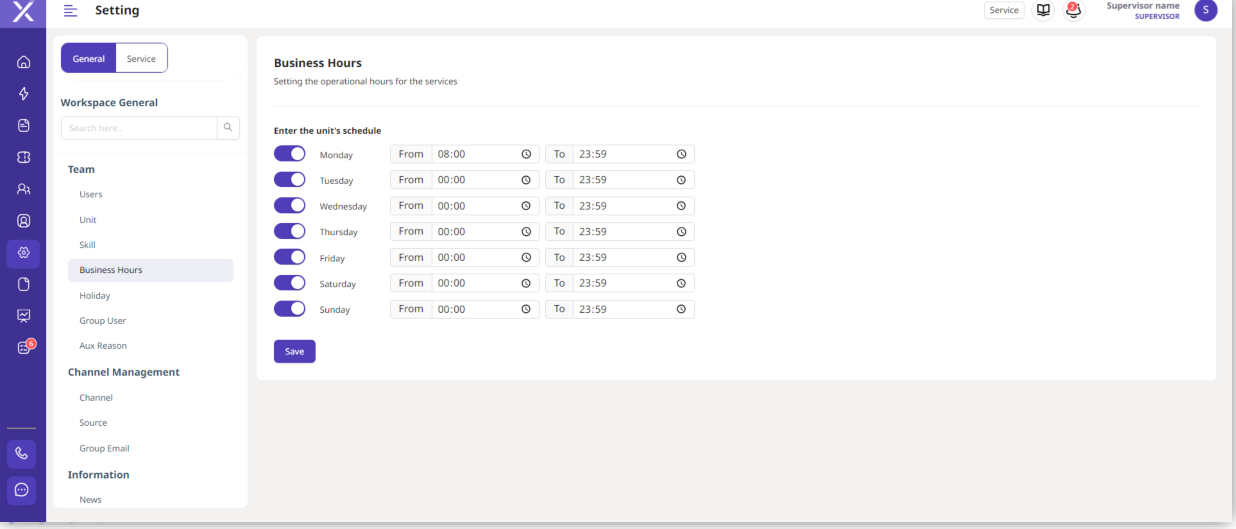The width and height of the screenshot is (1236, 529).
Task: Click the hamburger menu icon beside Setting
Action: point(70,10)
